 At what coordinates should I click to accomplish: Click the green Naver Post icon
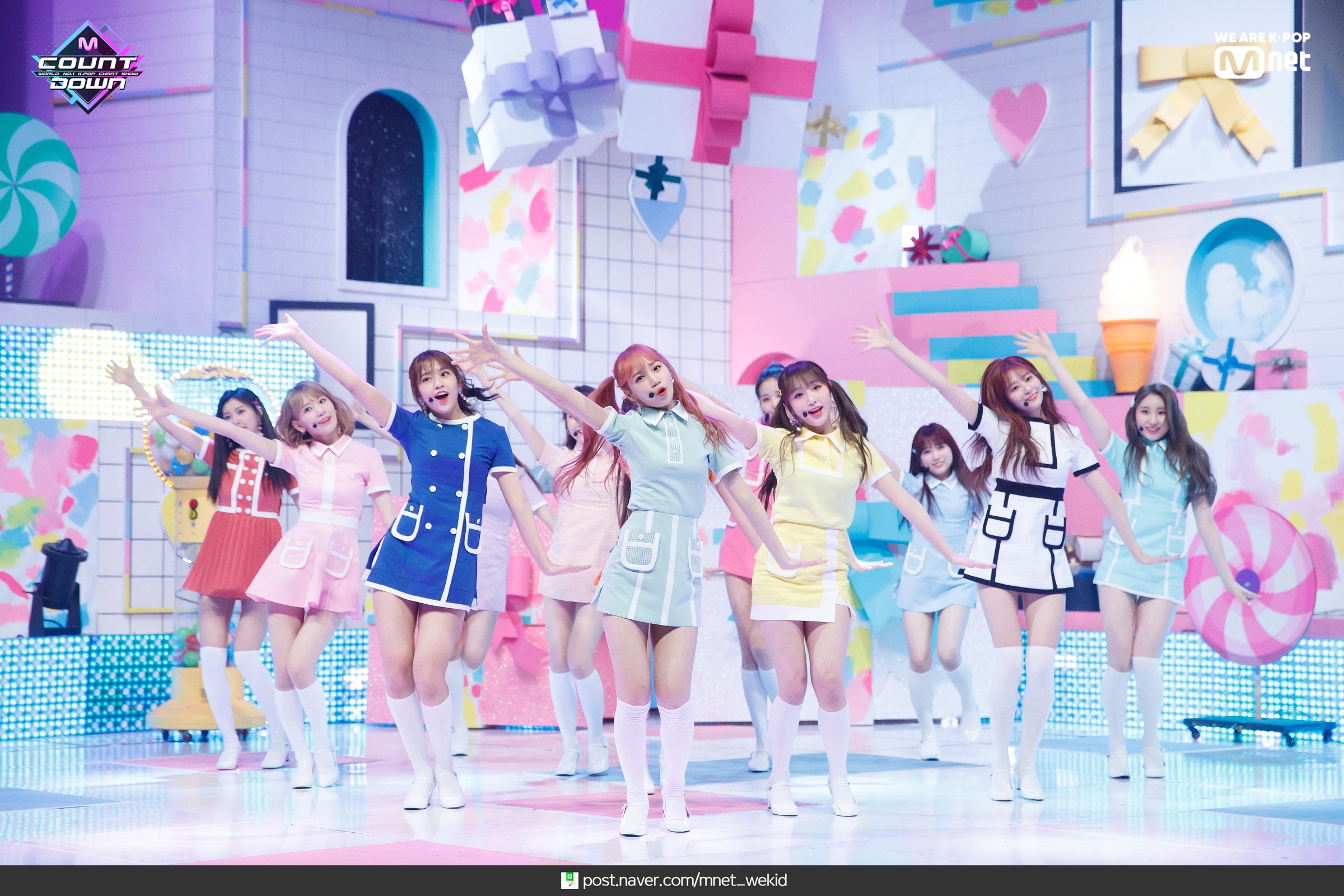click(x=569, y=880)
